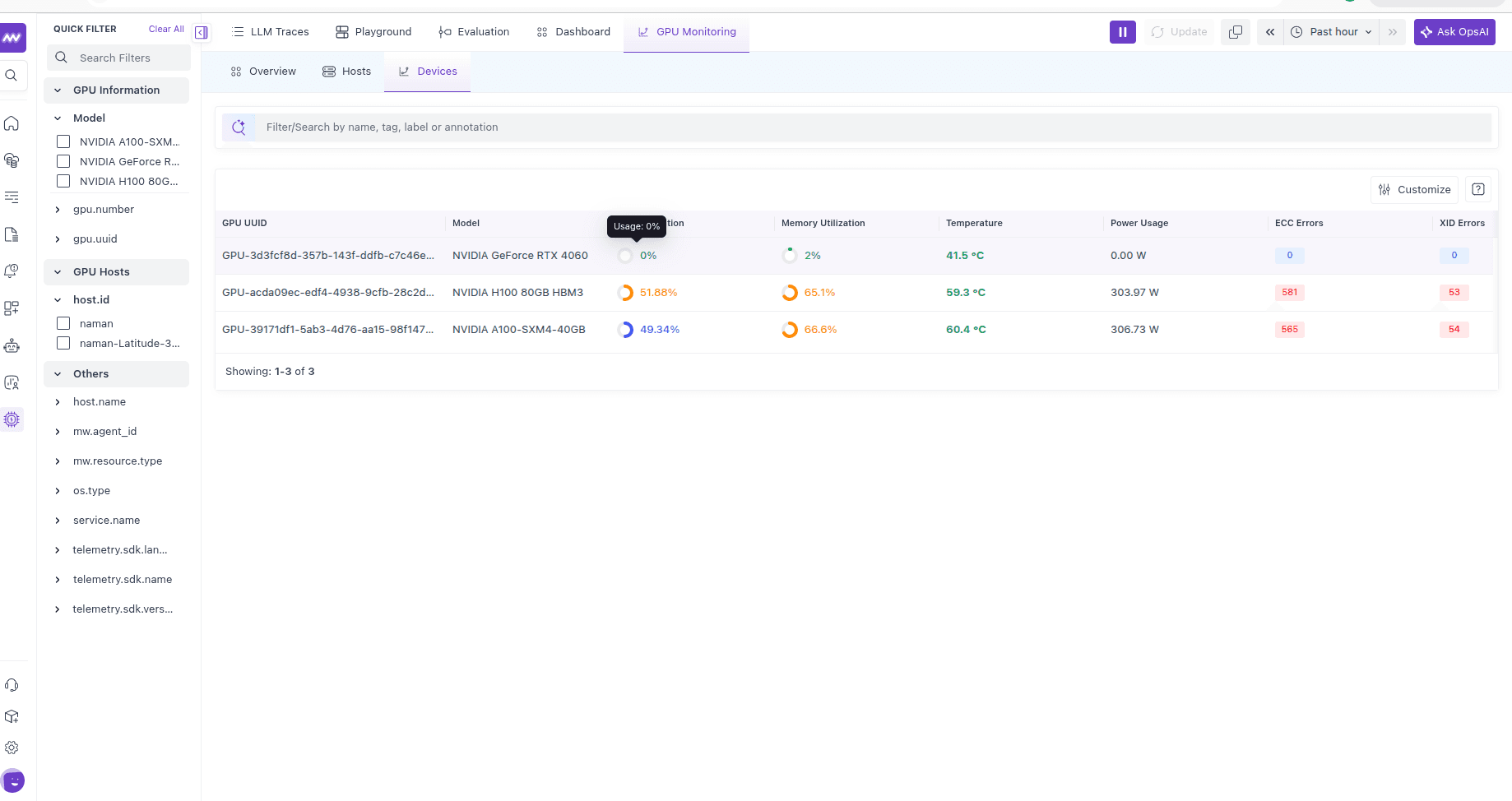This screenshot has height=801, width=1512.
Task: Open the gear settings icon in sidebar
Action: pyautogui.click(x=12, y=748)
